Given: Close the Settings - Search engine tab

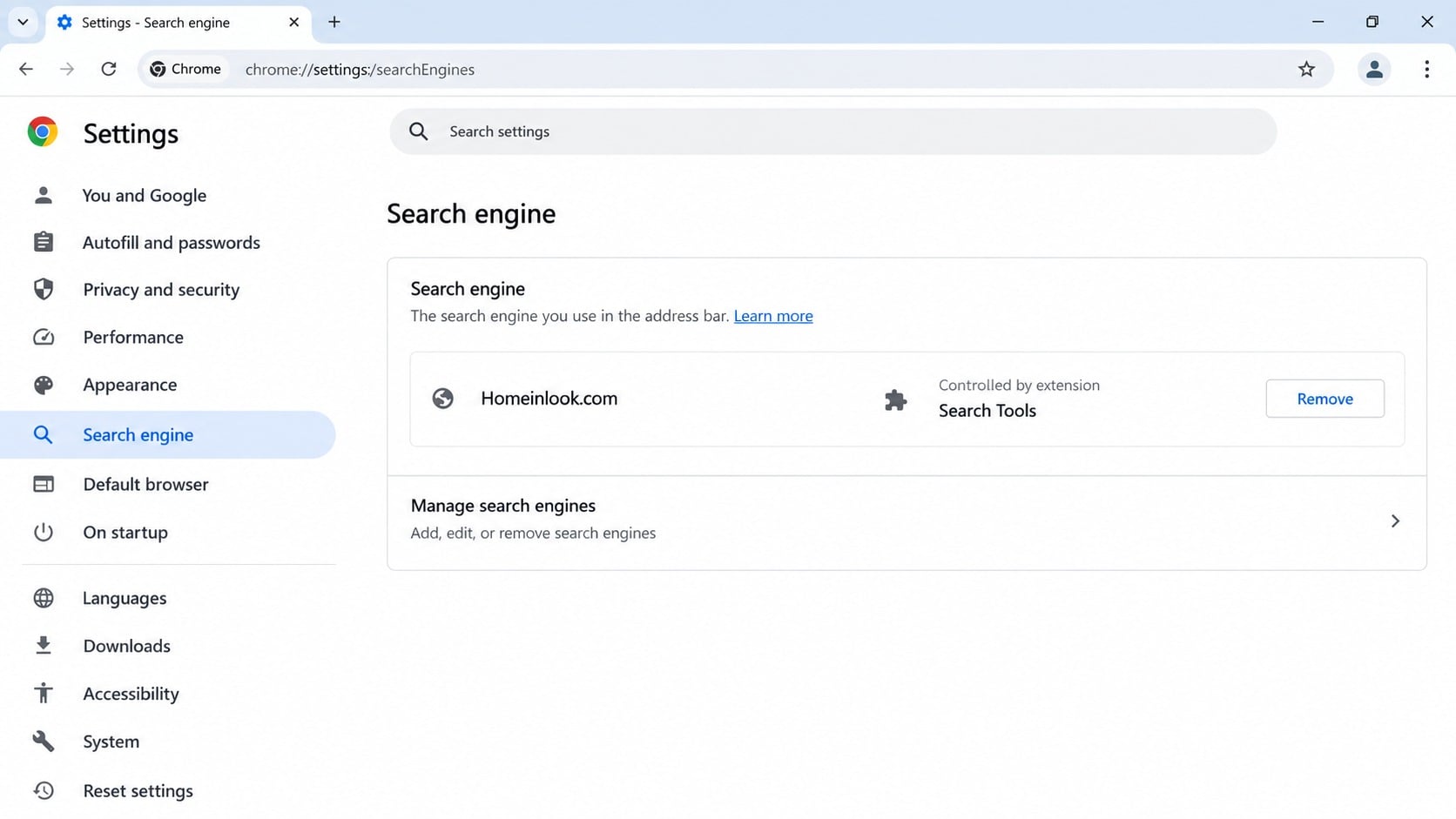Looking at the screenshot, I should tap(293, 22).
